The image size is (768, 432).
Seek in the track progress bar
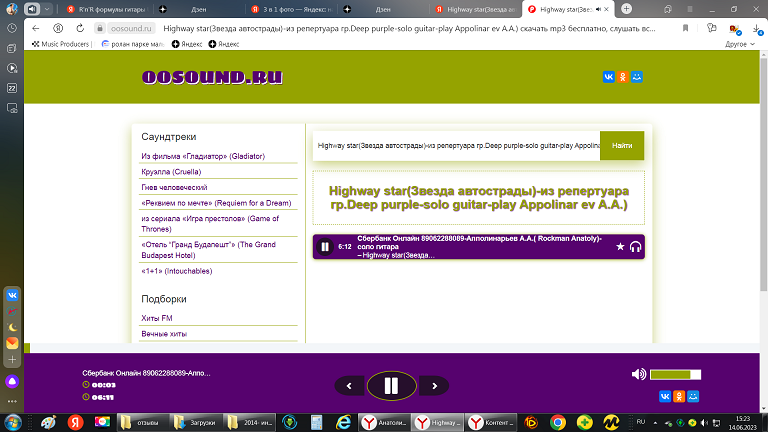click(392, 348)
